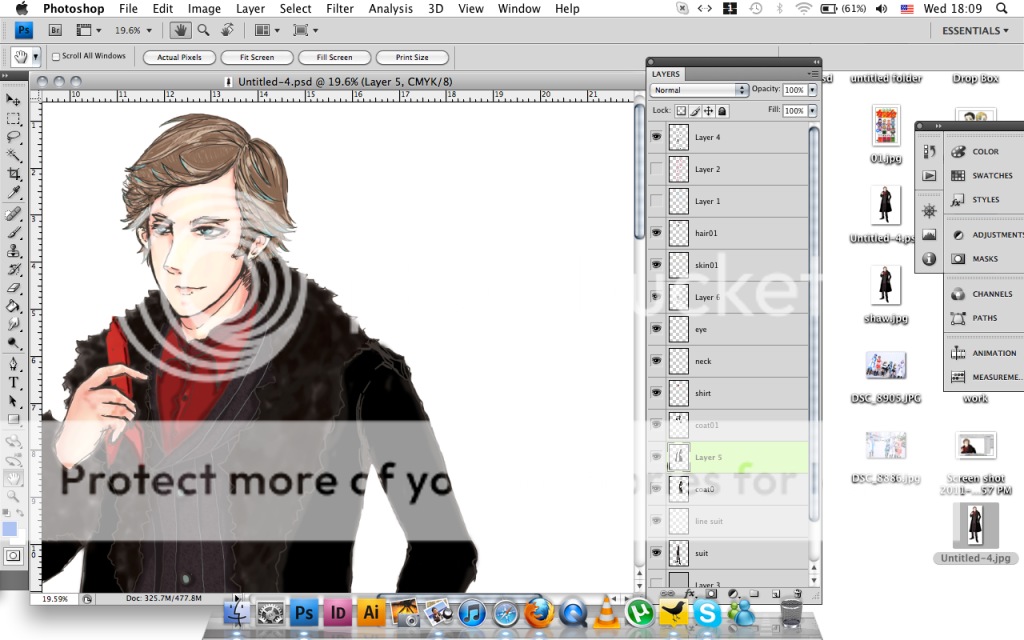Open Illustrator from the Dock
1024x640 pixels.
371,613
